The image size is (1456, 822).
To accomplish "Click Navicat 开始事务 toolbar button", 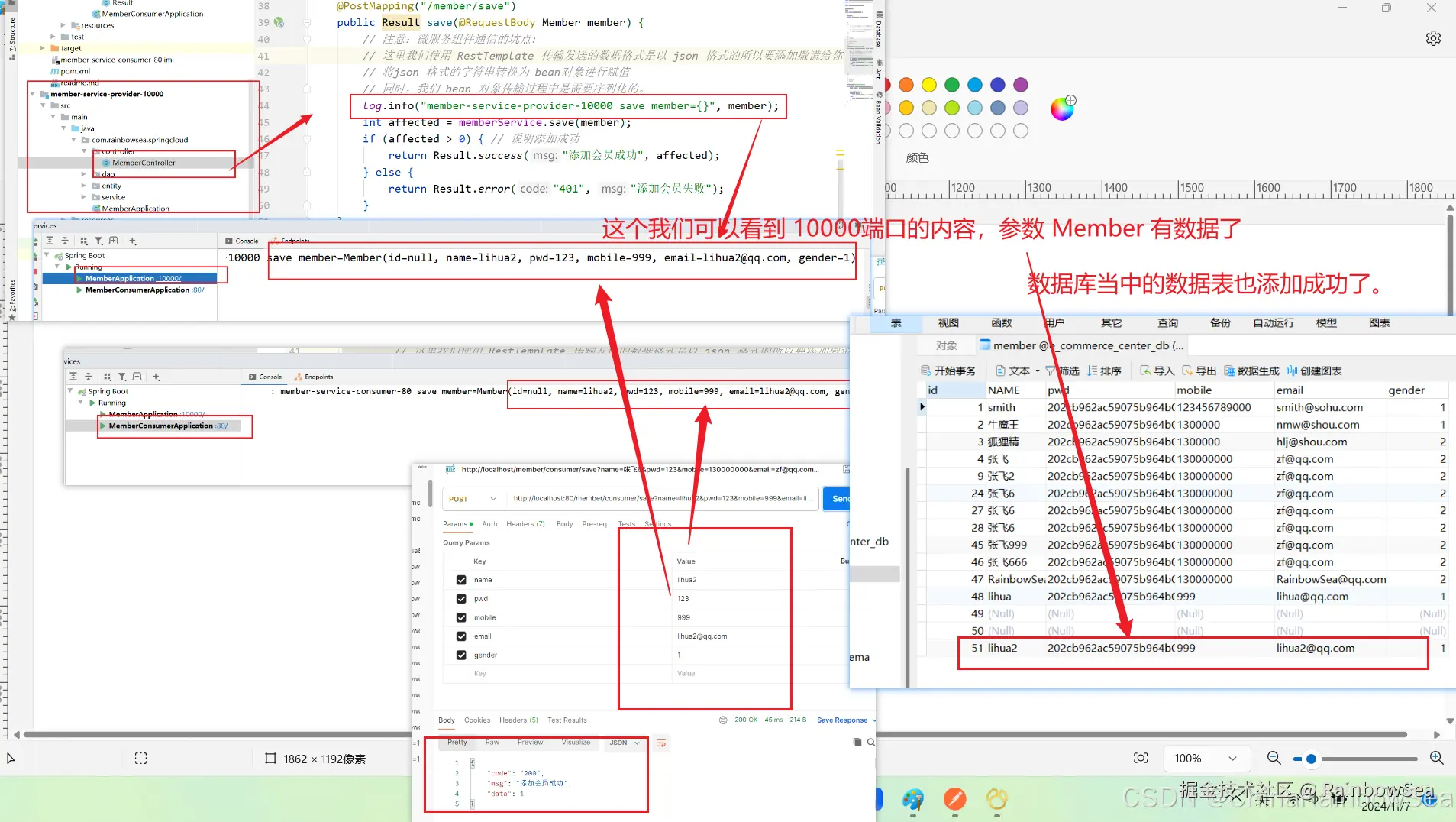I will pos(948,371).
